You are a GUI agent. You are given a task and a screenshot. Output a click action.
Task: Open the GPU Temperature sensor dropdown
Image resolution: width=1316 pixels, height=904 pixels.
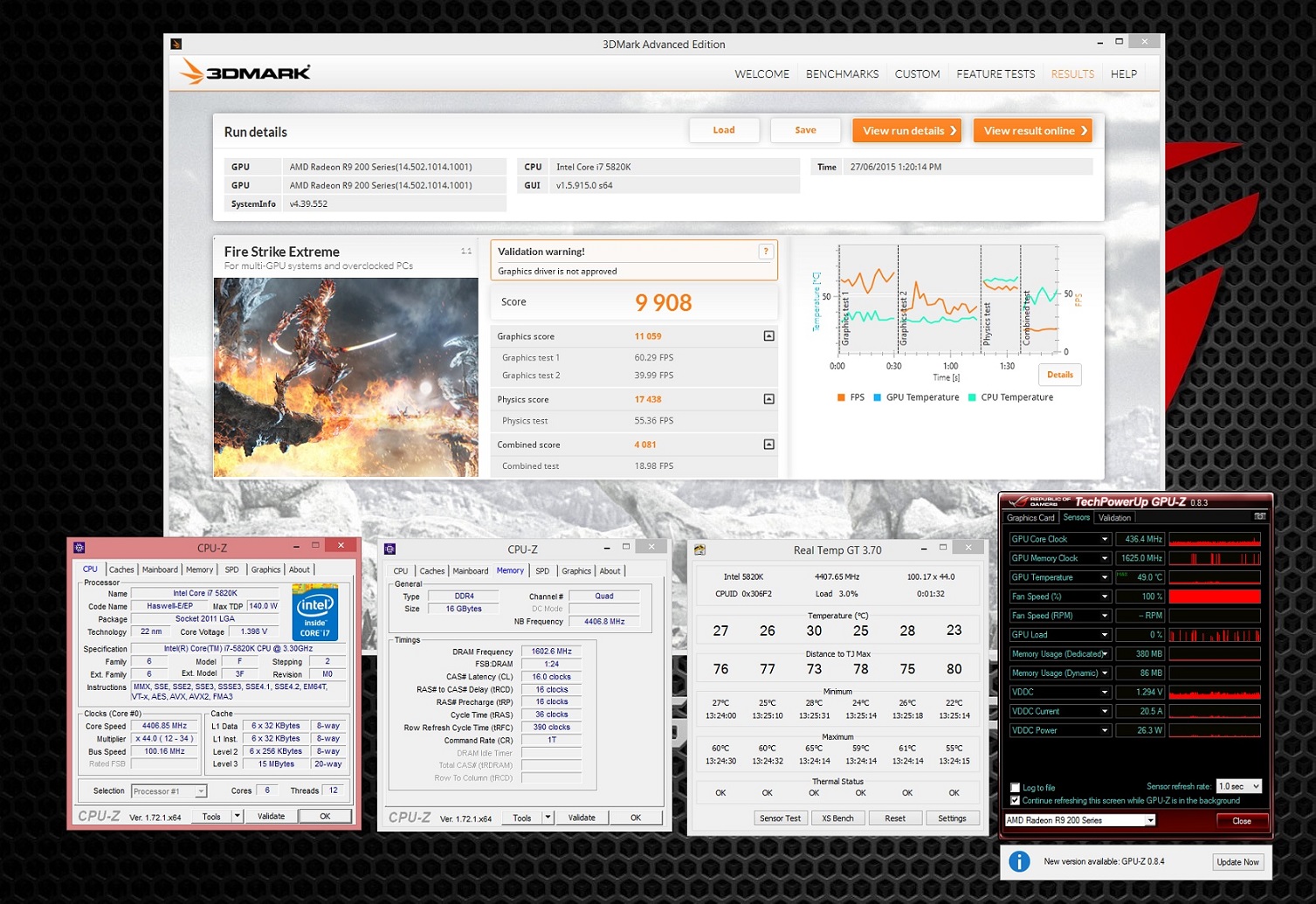pyautogui.click(x=1104, y=577)
